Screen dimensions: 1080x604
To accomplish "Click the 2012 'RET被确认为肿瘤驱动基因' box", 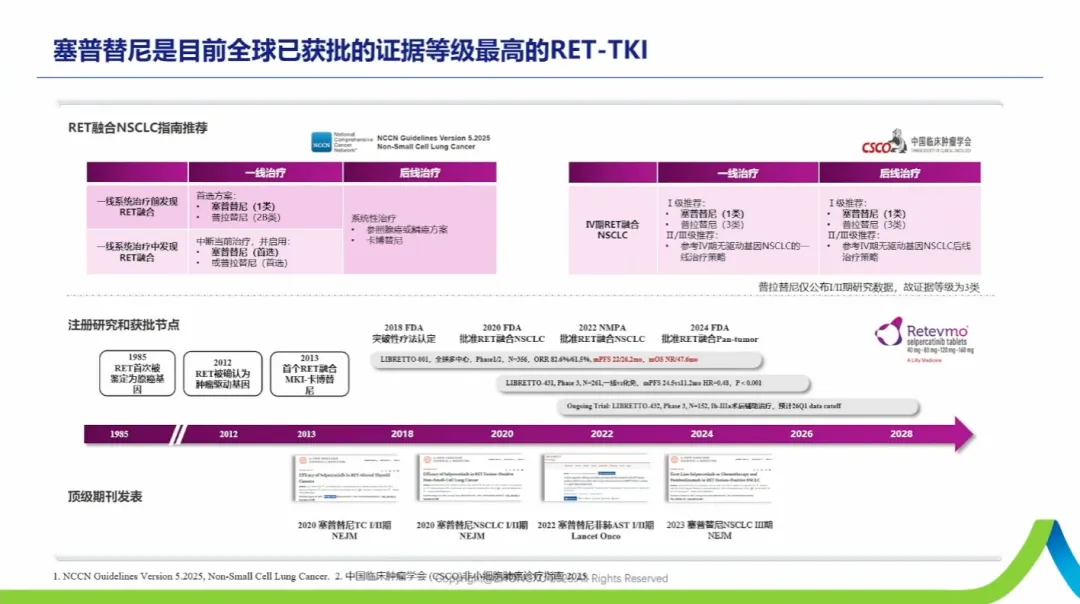I will [222, 373].
